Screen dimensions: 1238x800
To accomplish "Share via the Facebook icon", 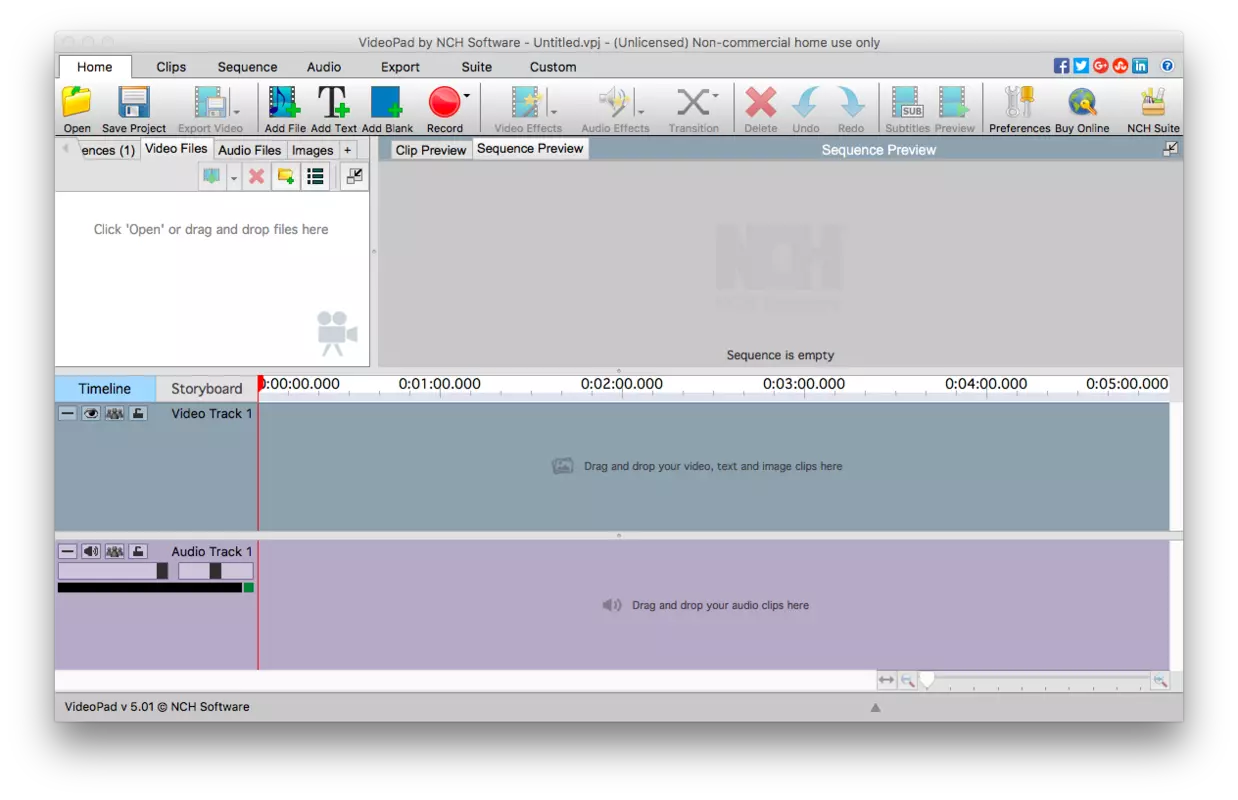I will 1062,66.
